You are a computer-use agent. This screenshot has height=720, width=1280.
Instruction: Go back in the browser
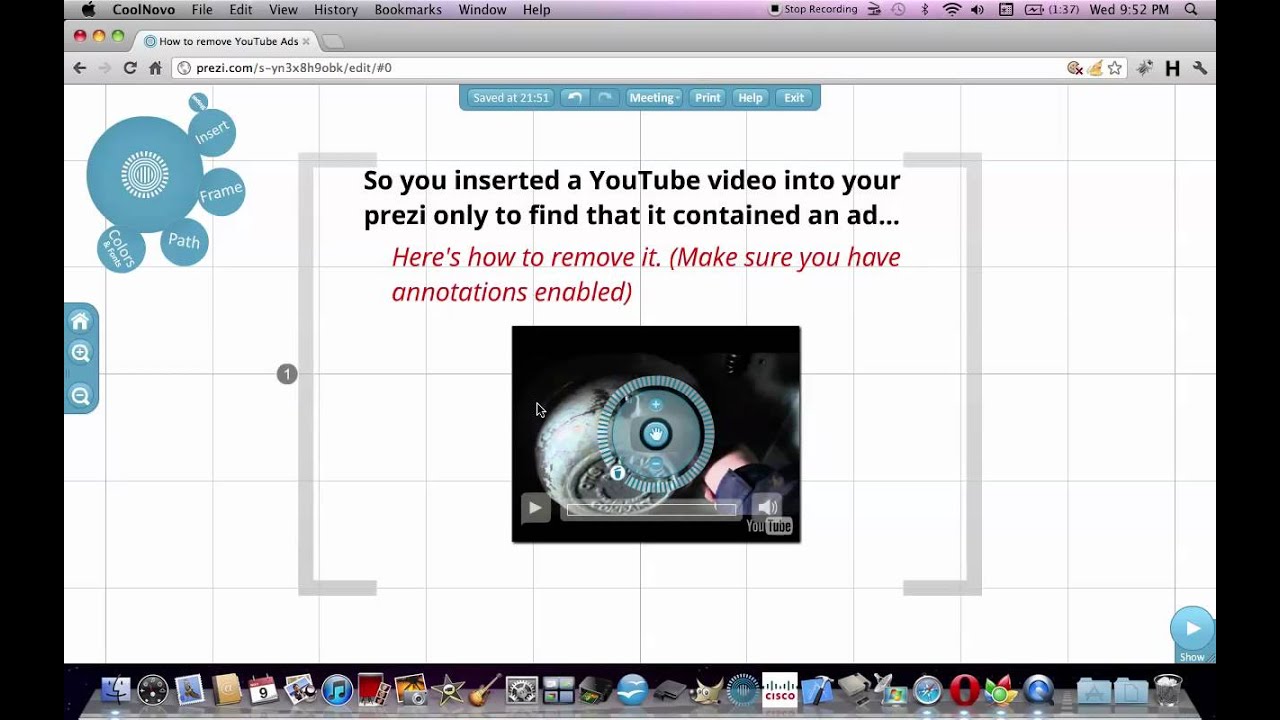tap(80, 68)
